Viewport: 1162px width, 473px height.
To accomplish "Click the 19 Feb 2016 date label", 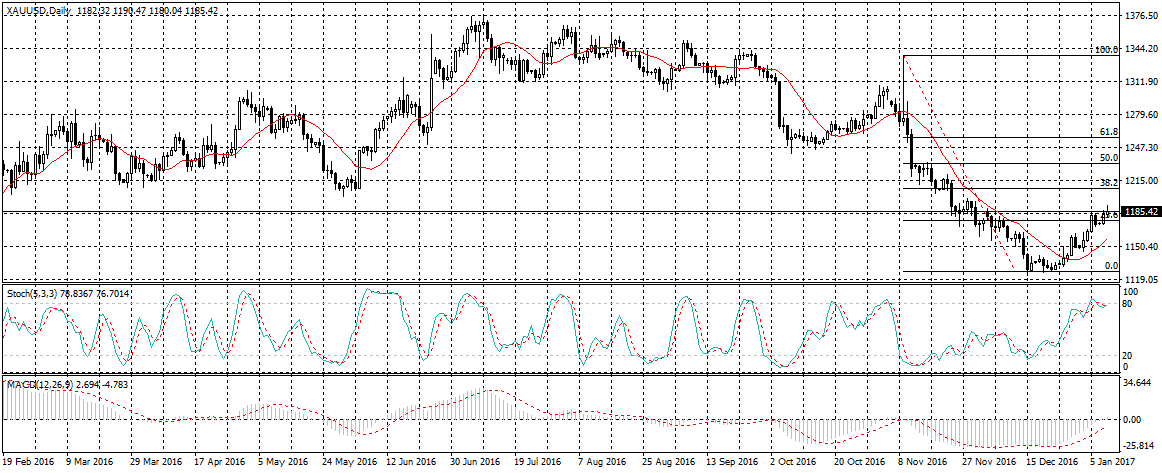I will click(27, 463).
